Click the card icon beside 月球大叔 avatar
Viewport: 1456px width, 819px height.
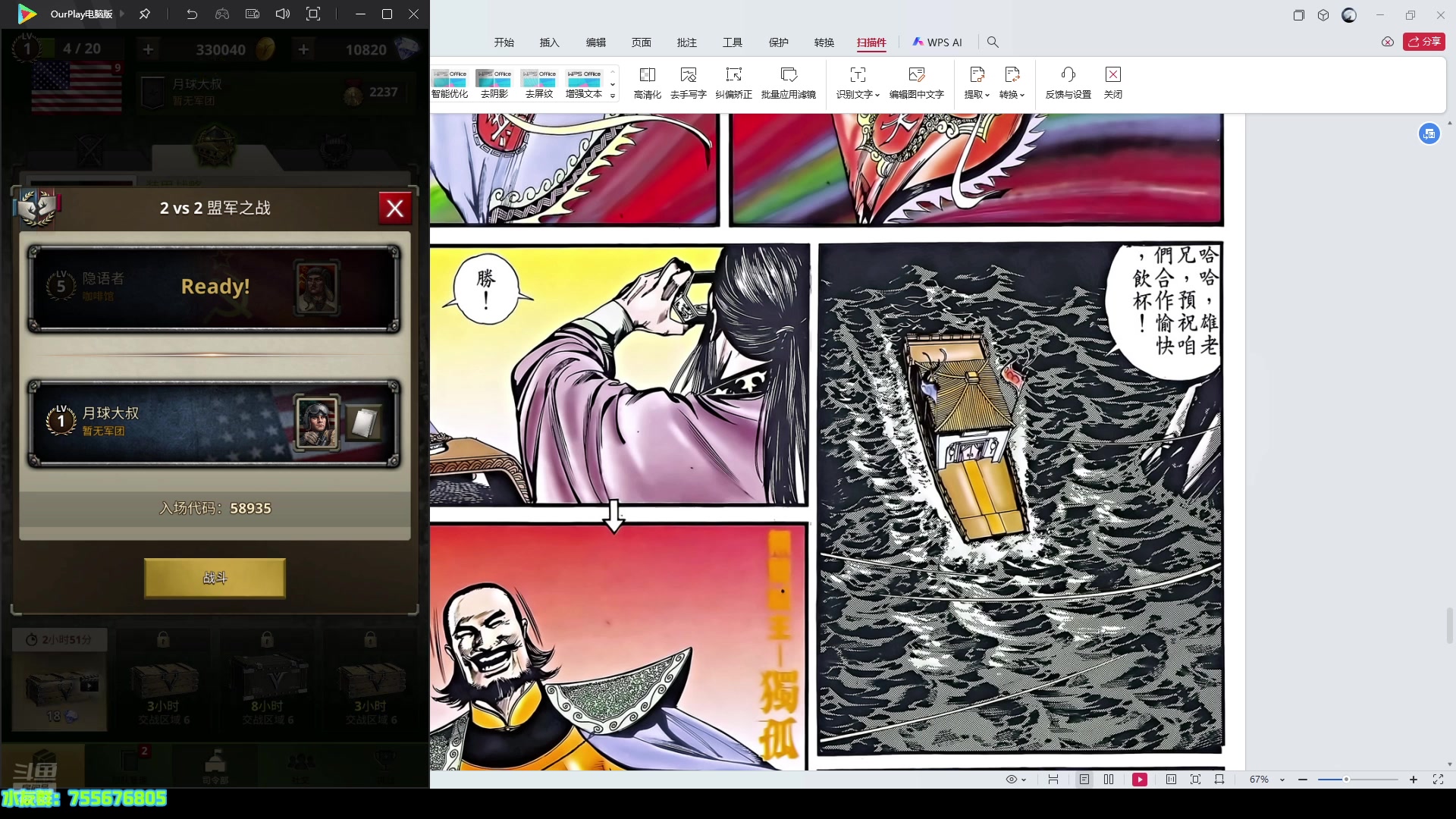coord(364,423)
